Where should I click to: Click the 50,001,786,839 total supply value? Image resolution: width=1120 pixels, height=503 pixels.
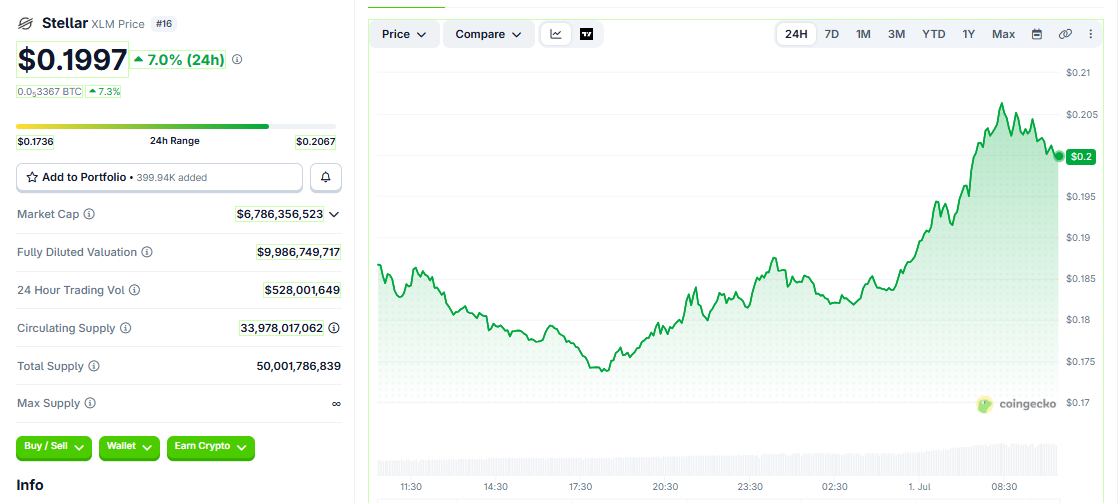(299, 366)
